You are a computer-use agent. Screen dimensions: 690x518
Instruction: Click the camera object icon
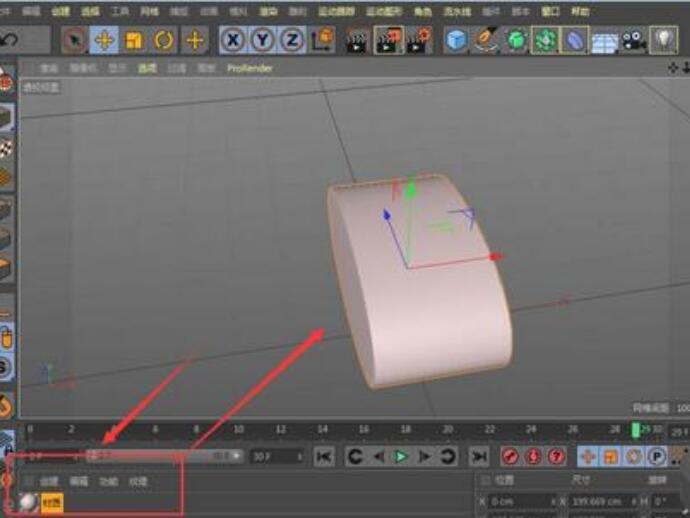point(633,40)
